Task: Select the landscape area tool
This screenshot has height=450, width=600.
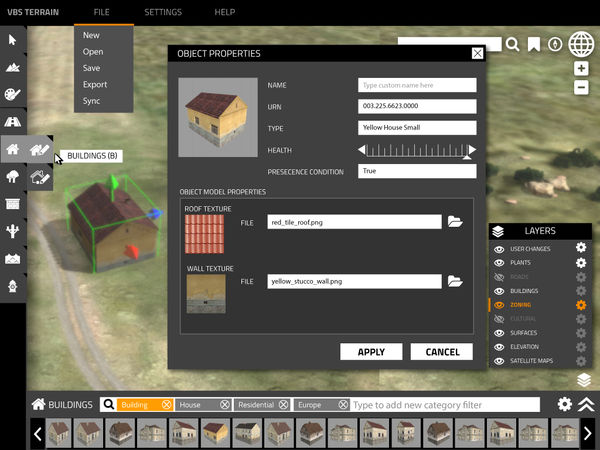Action: [x=13, y=259]
